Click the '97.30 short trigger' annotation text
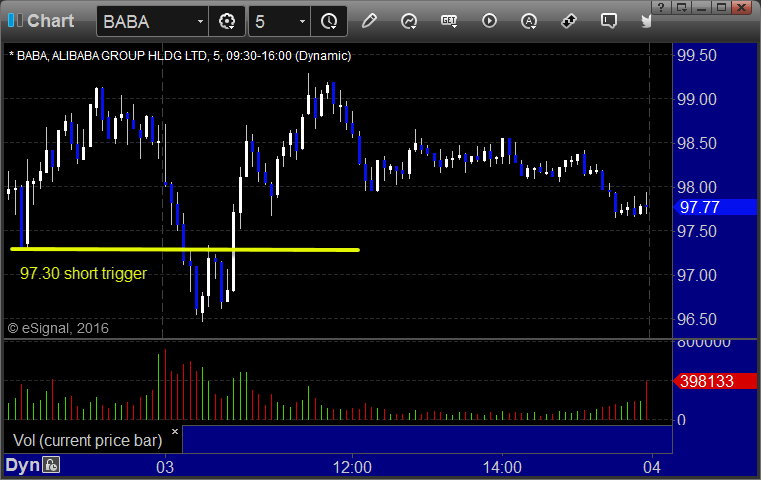 point(83,273)
